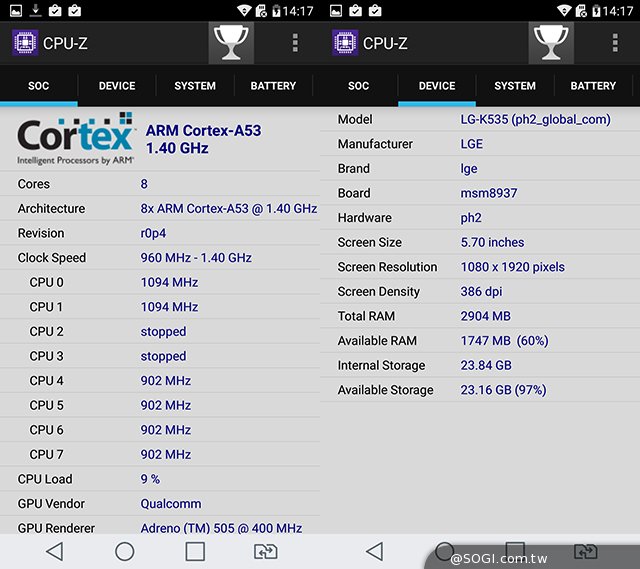Tap the Internal Storage value 23.84 GB
This screenshot has width=640, height=569.
[x=486, y=365]
